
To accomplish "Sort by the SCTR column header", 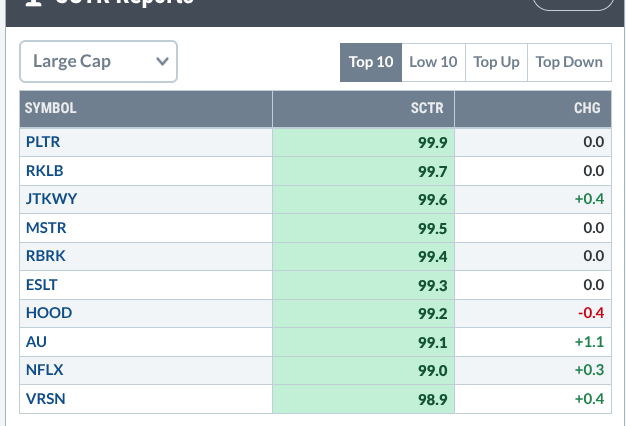I will 427,108.
